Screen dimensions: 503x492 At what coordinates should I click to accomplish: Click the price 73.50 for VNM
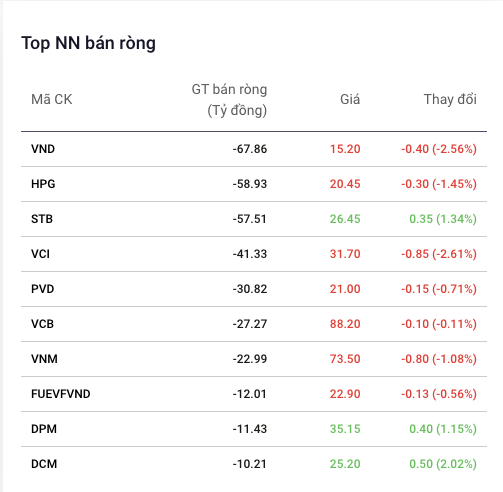tap(345, 359)
